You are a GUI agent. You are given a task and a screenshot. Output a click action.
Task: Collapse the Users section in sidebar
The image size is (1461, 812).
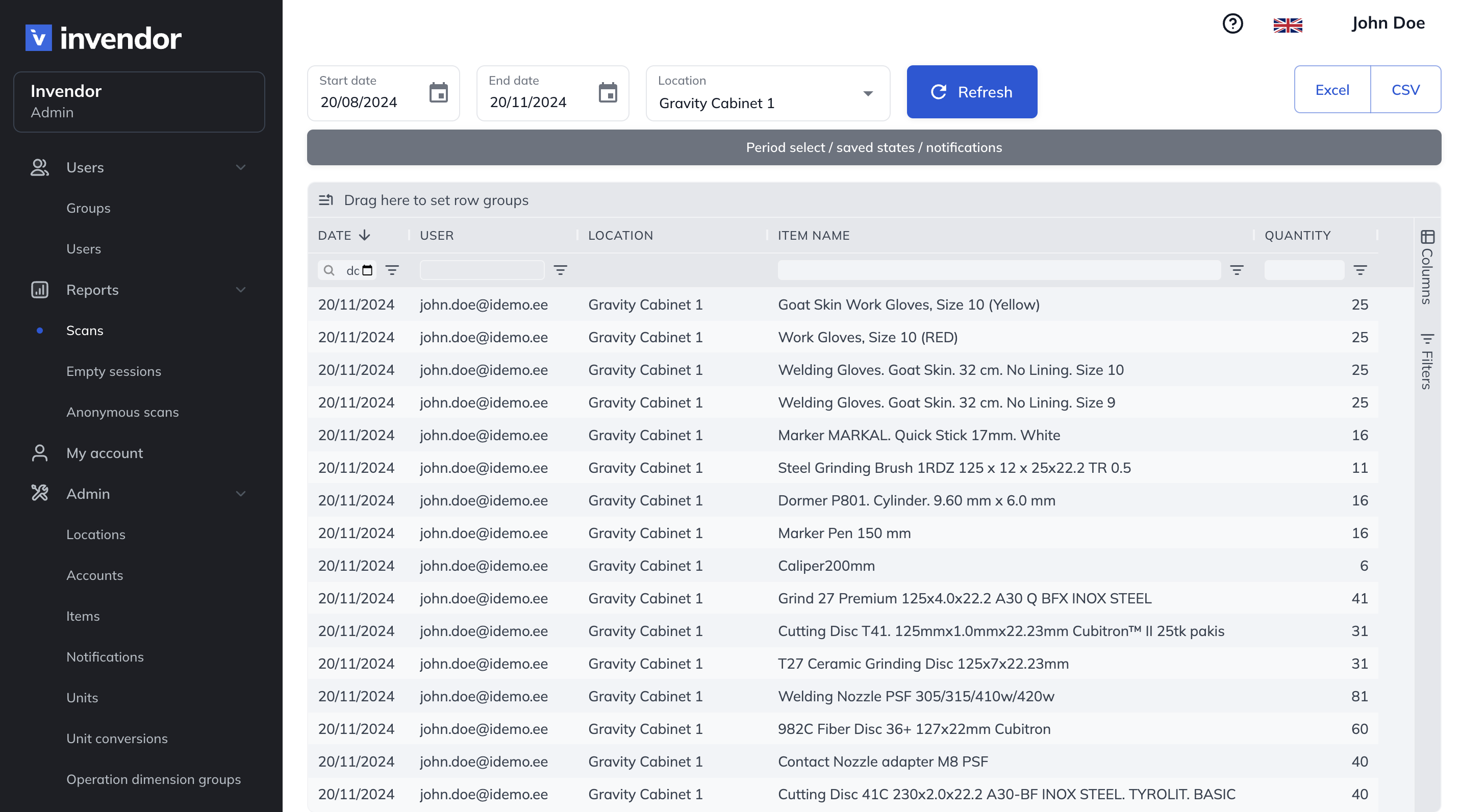tap(240, 167)
